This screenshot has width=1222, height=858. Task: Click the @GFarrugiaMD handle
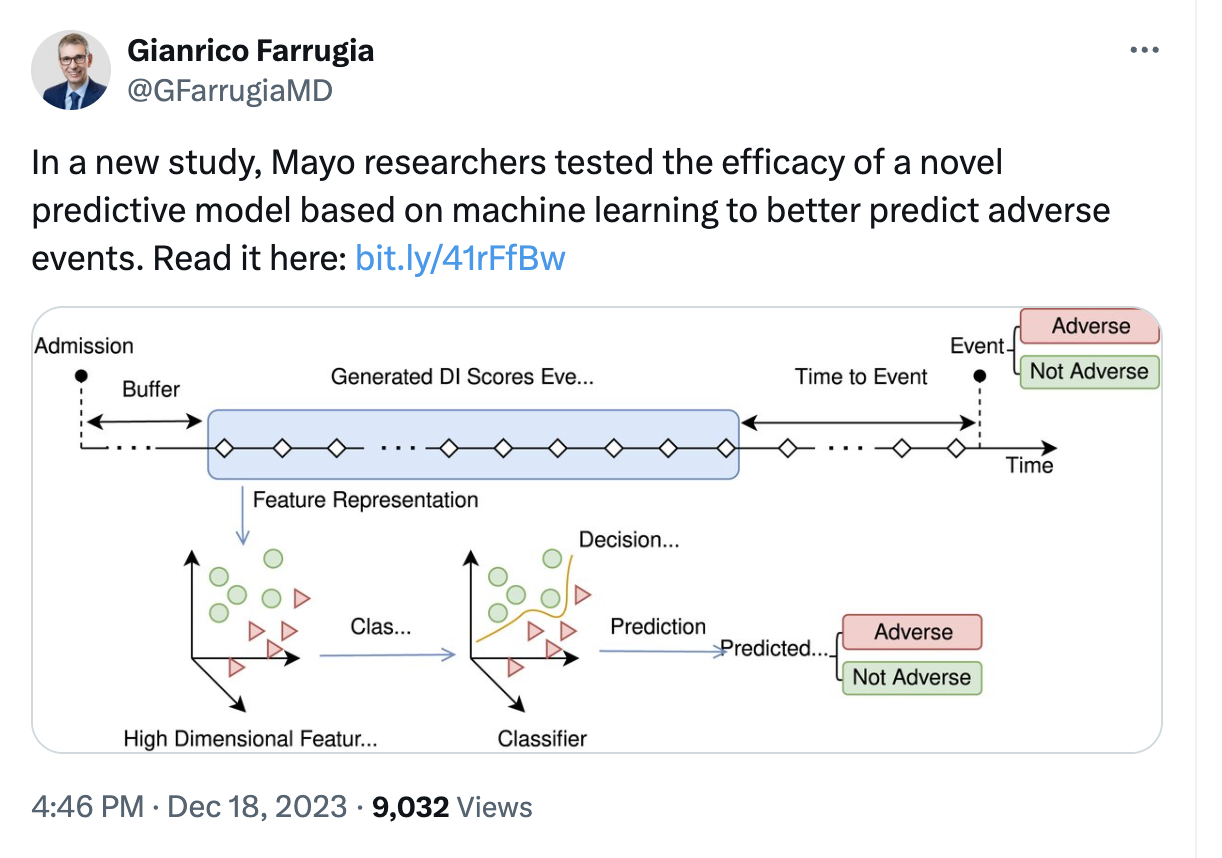(x=229, y=91)
